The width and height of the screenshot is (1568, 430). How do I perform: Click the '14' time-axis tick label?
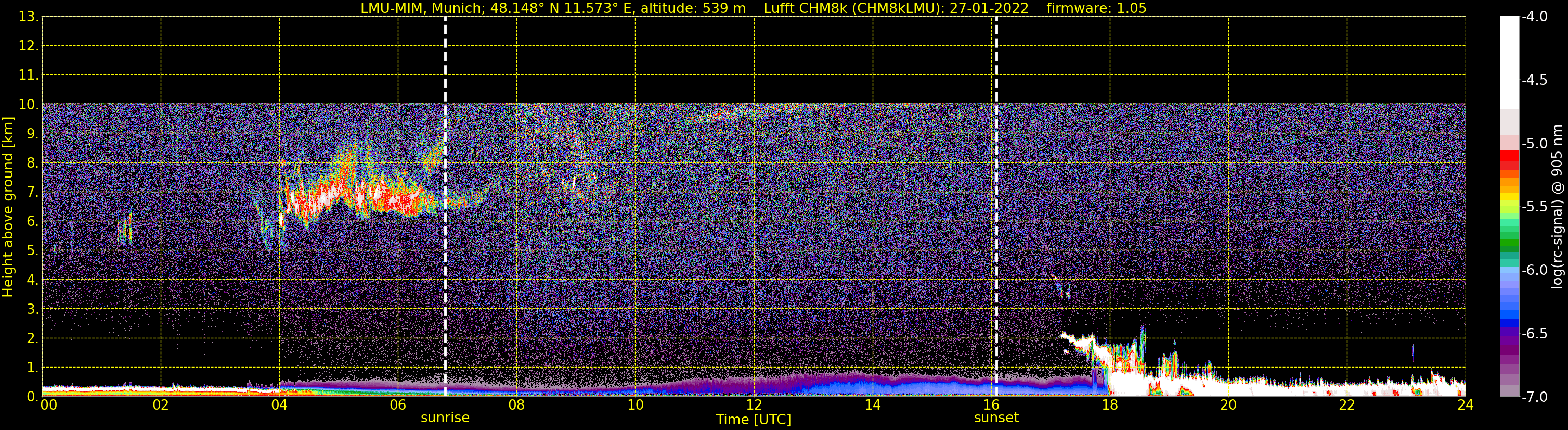[873, 405]
